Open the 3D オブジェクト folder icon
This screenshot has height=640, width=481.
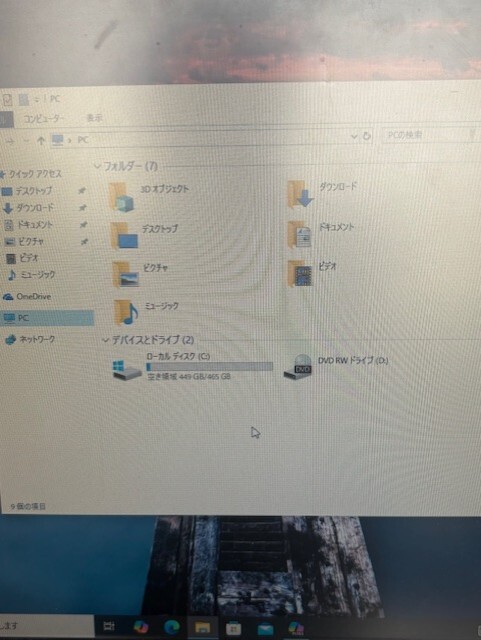click(122, 197)
